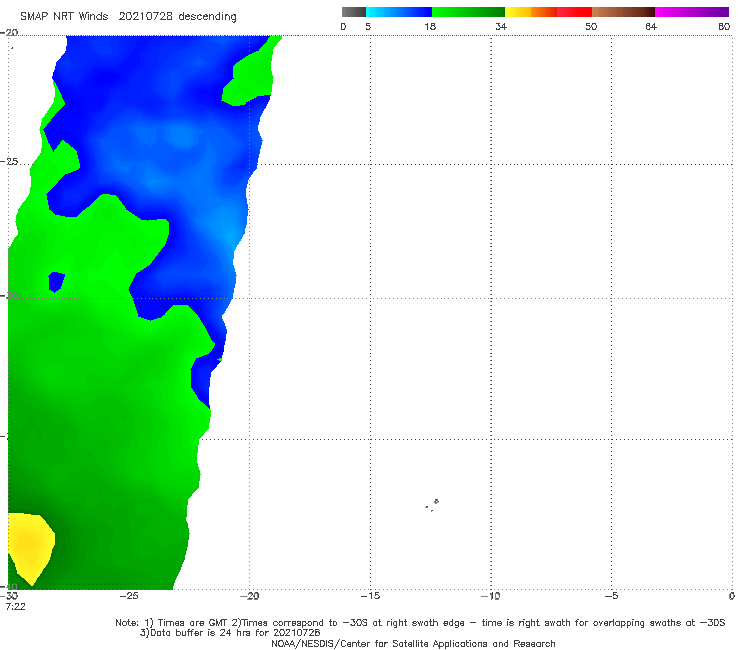Viewport: 740px width, 650px height.
Task: Click the color bar tick label "18"
Action: (x=430, y=26)
